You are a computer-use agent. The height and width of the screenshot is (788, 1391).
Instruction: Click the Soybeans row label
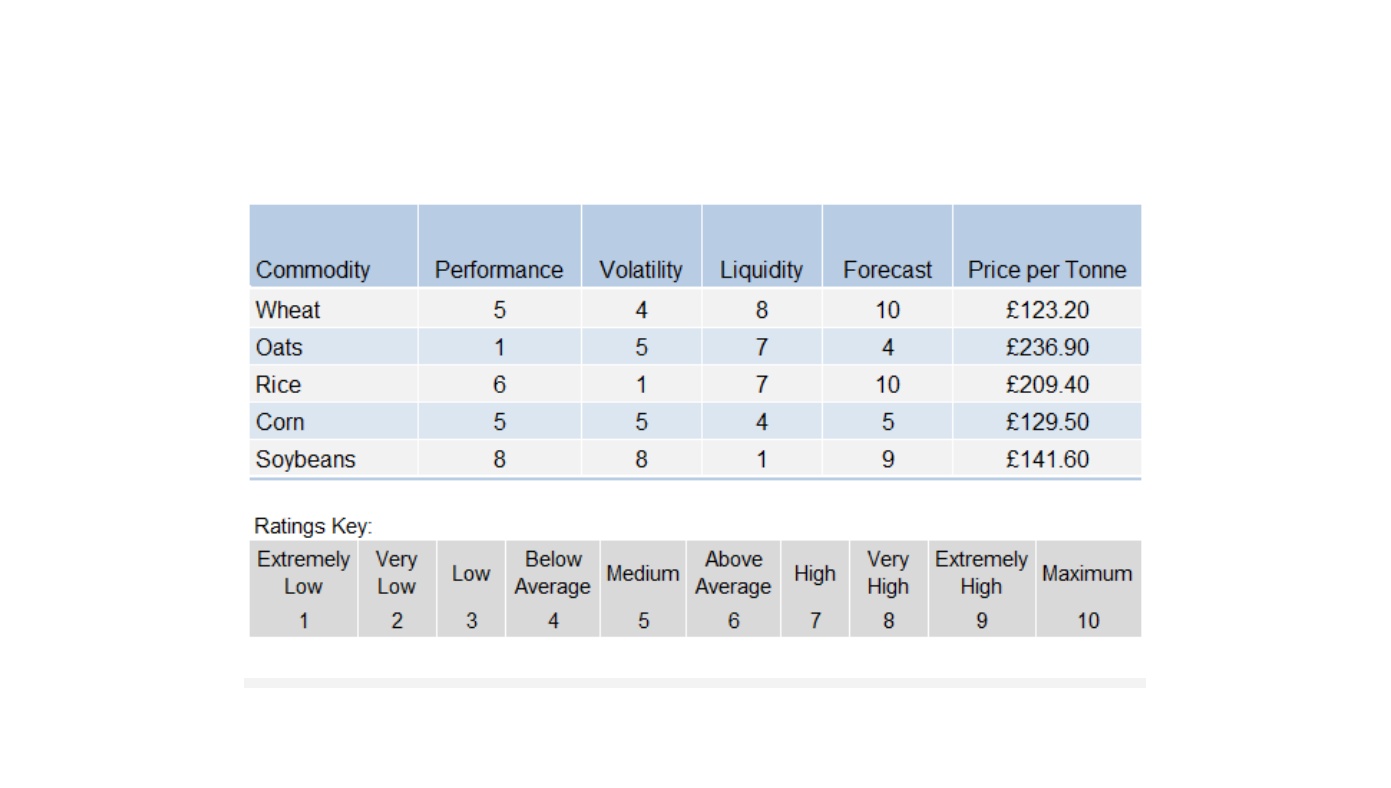(x=305, y=460)
